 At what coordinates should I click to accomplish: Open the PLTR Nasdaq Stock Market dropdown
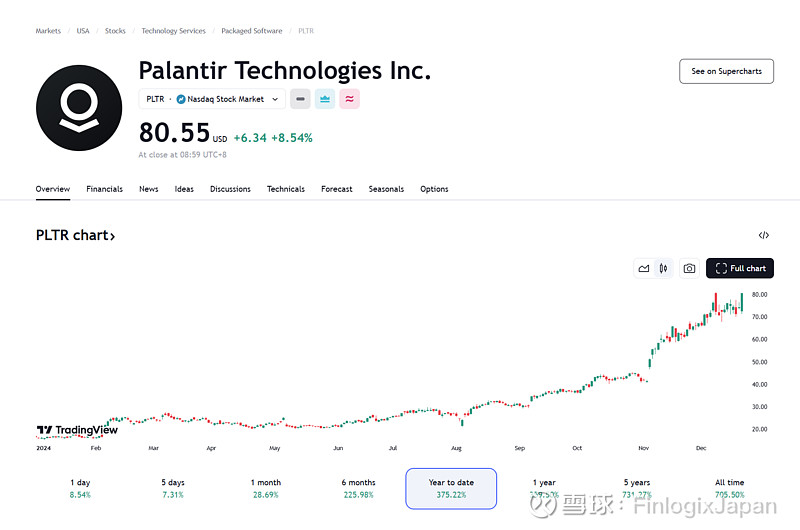(x=212, y=99)
